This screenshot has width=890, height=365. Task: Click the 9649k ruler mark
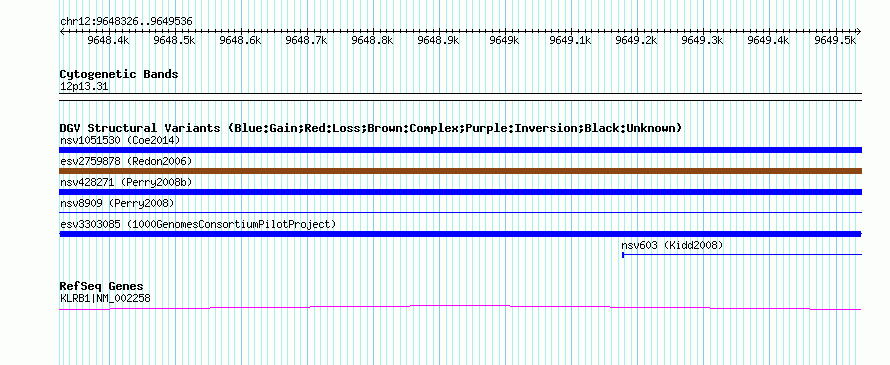point(505,40)
